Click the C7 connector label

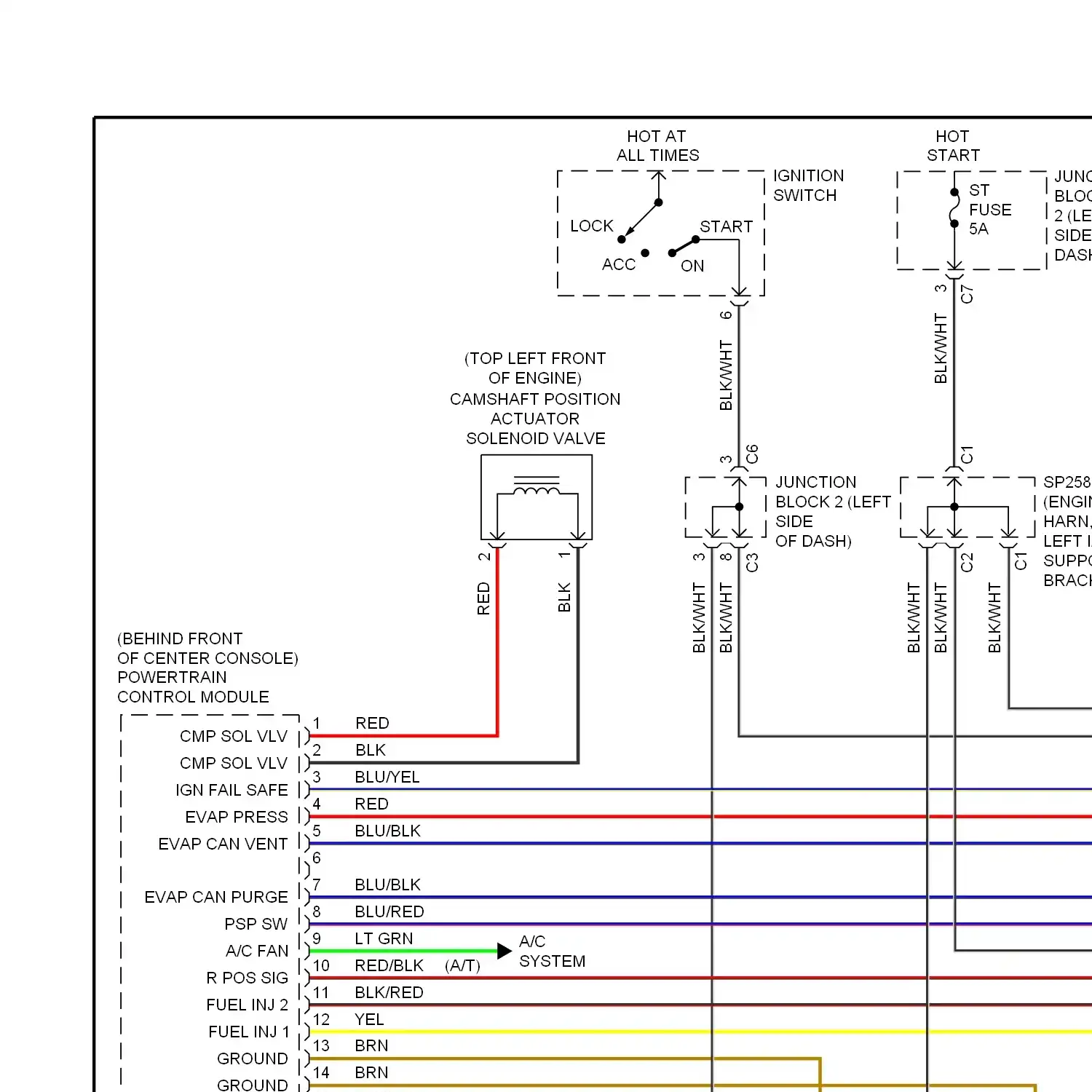[x=967, y=294]
